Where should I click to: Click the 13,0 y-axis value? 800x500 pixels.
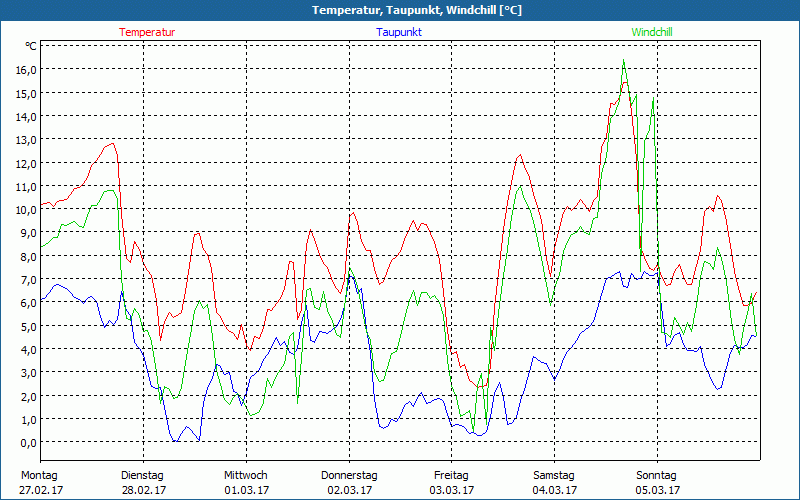(25, 139)
